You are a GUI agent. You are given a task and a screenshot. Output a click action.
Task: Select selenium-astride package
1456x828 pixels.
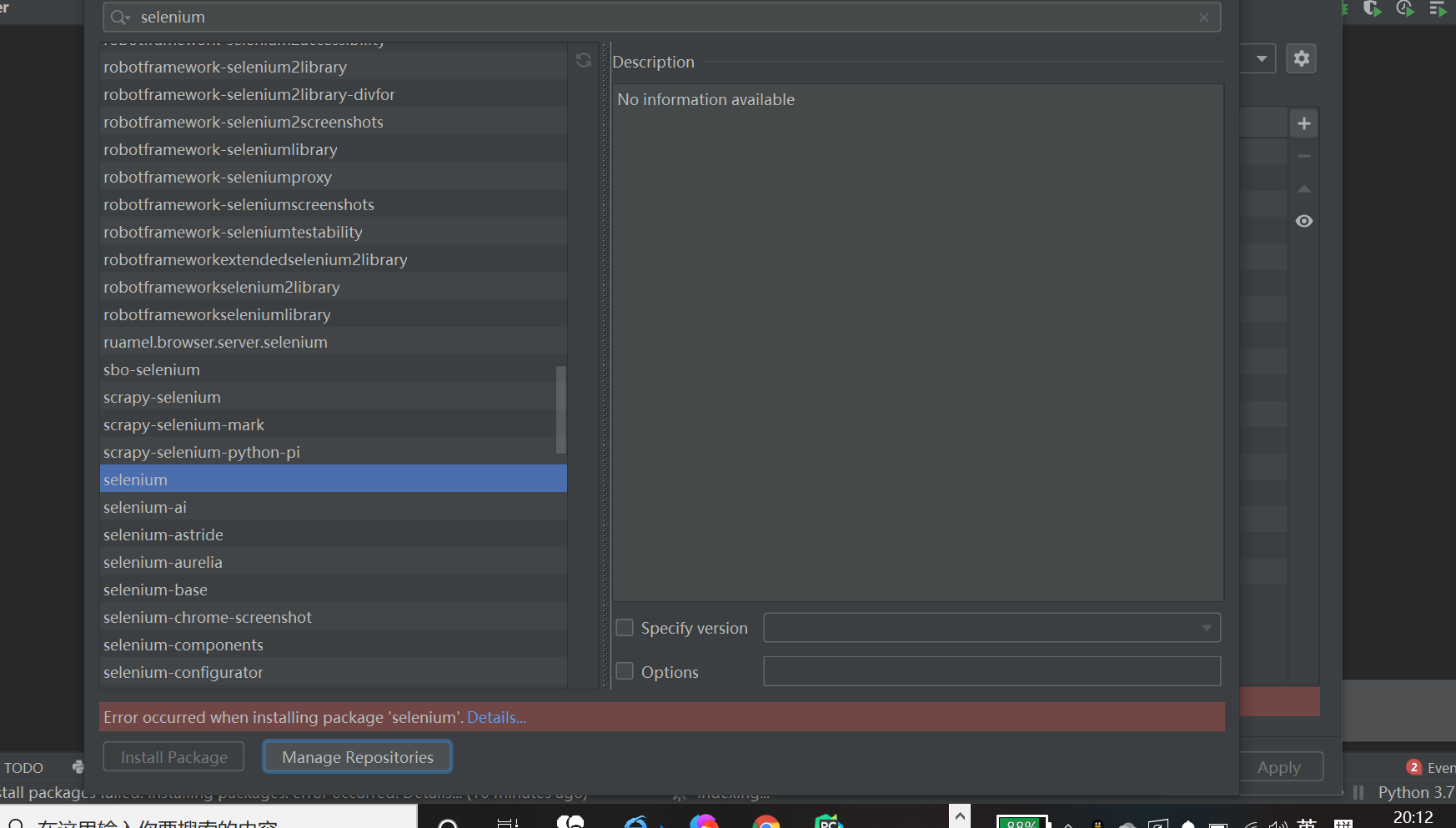[334, 534]
